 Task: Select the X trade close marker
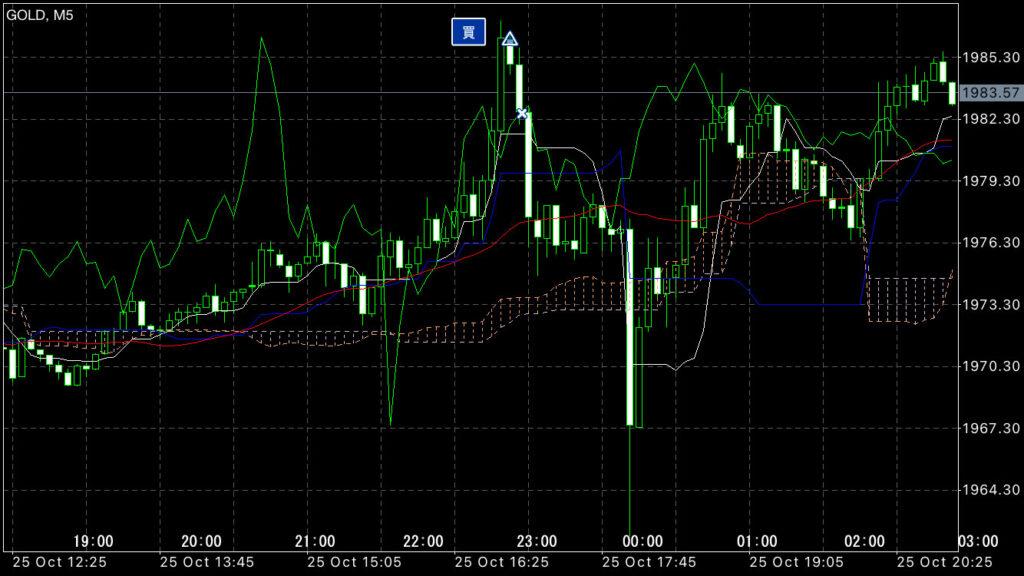pos(522,114)
